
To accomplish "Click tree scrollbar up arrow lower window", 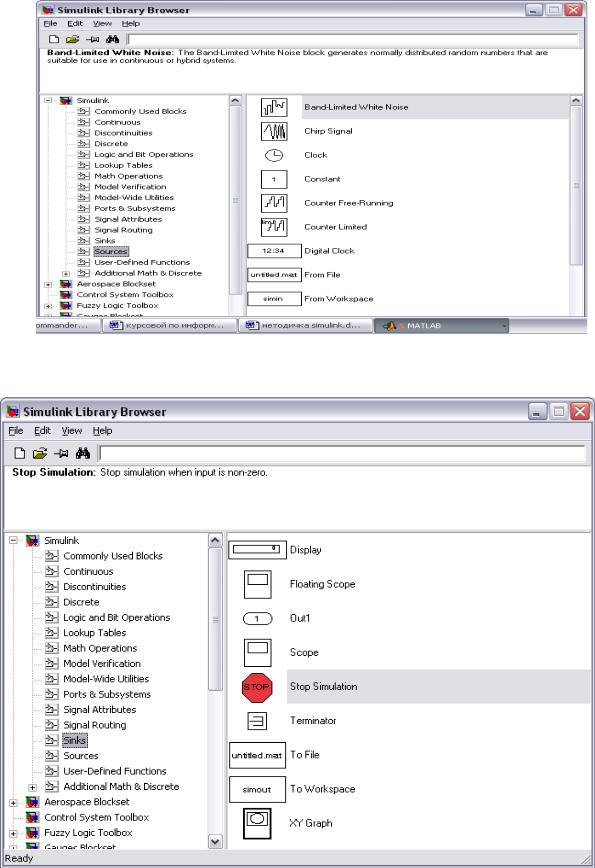I will (x=215, y=540).
